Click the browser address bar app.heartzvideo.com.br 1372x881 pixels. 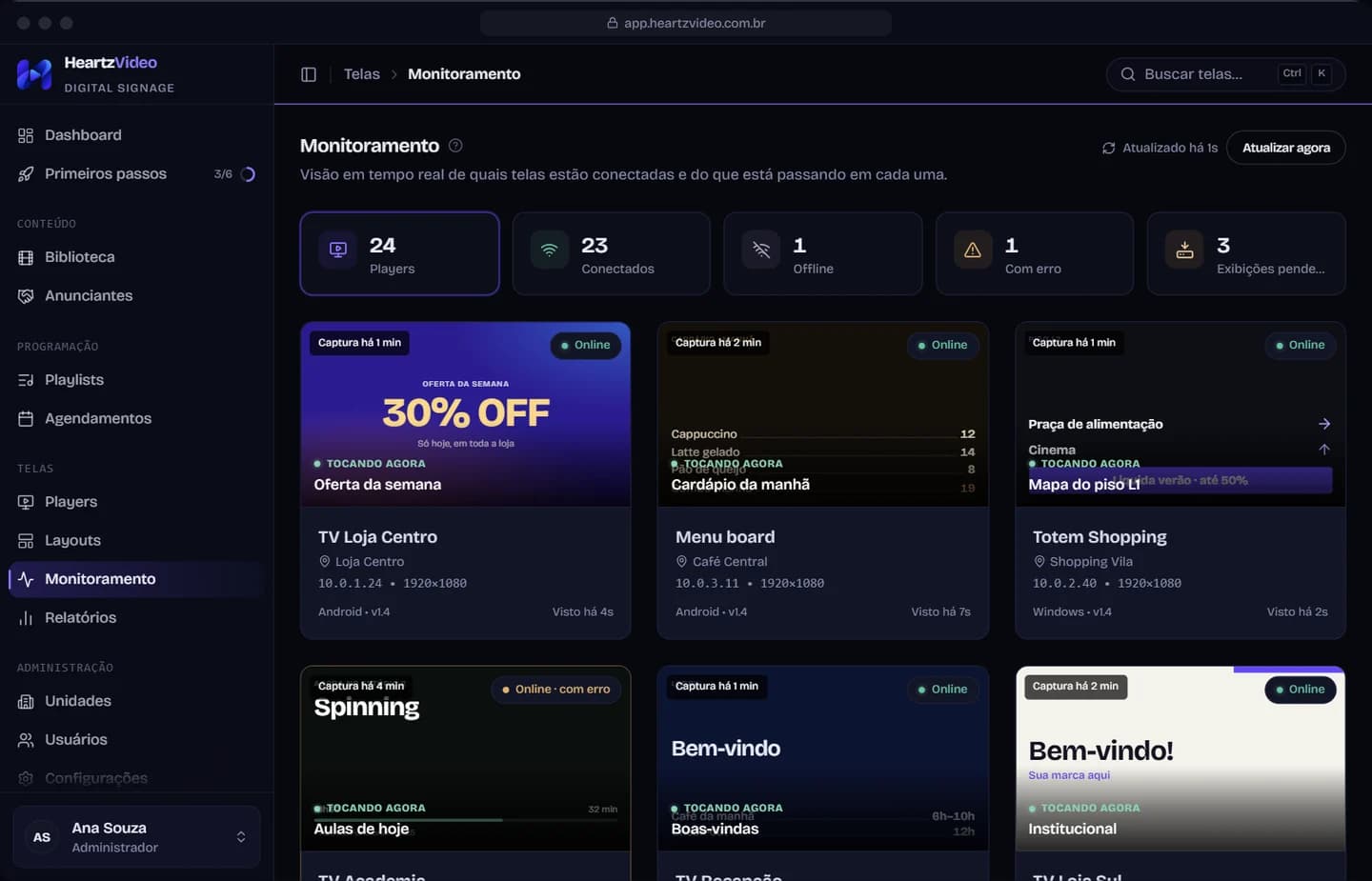point(686,23)
